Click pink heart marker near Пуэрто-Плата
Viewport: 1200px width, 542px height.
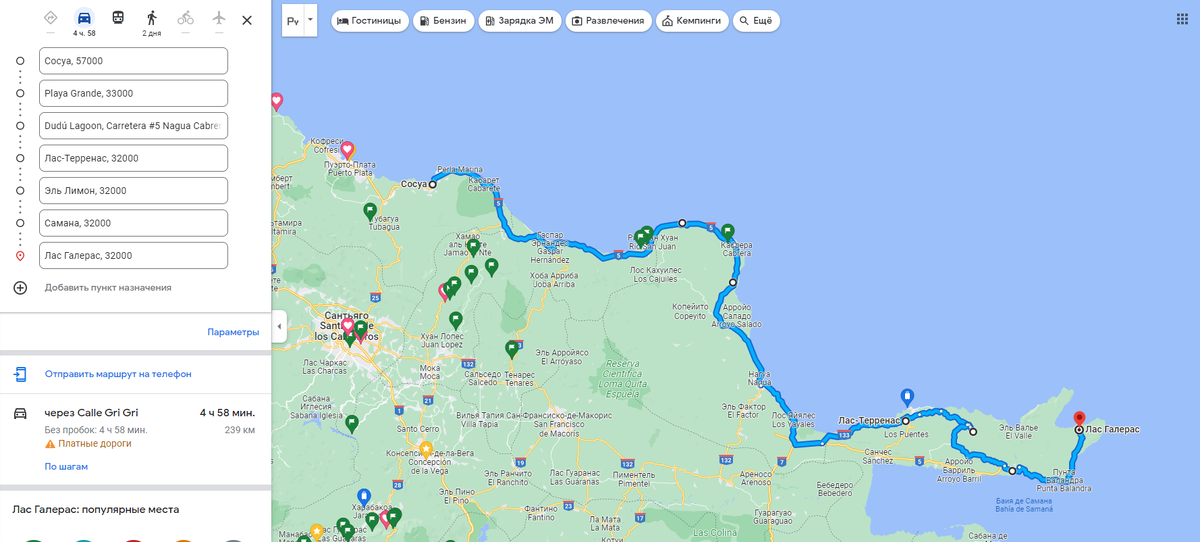[x=347, y=150]
